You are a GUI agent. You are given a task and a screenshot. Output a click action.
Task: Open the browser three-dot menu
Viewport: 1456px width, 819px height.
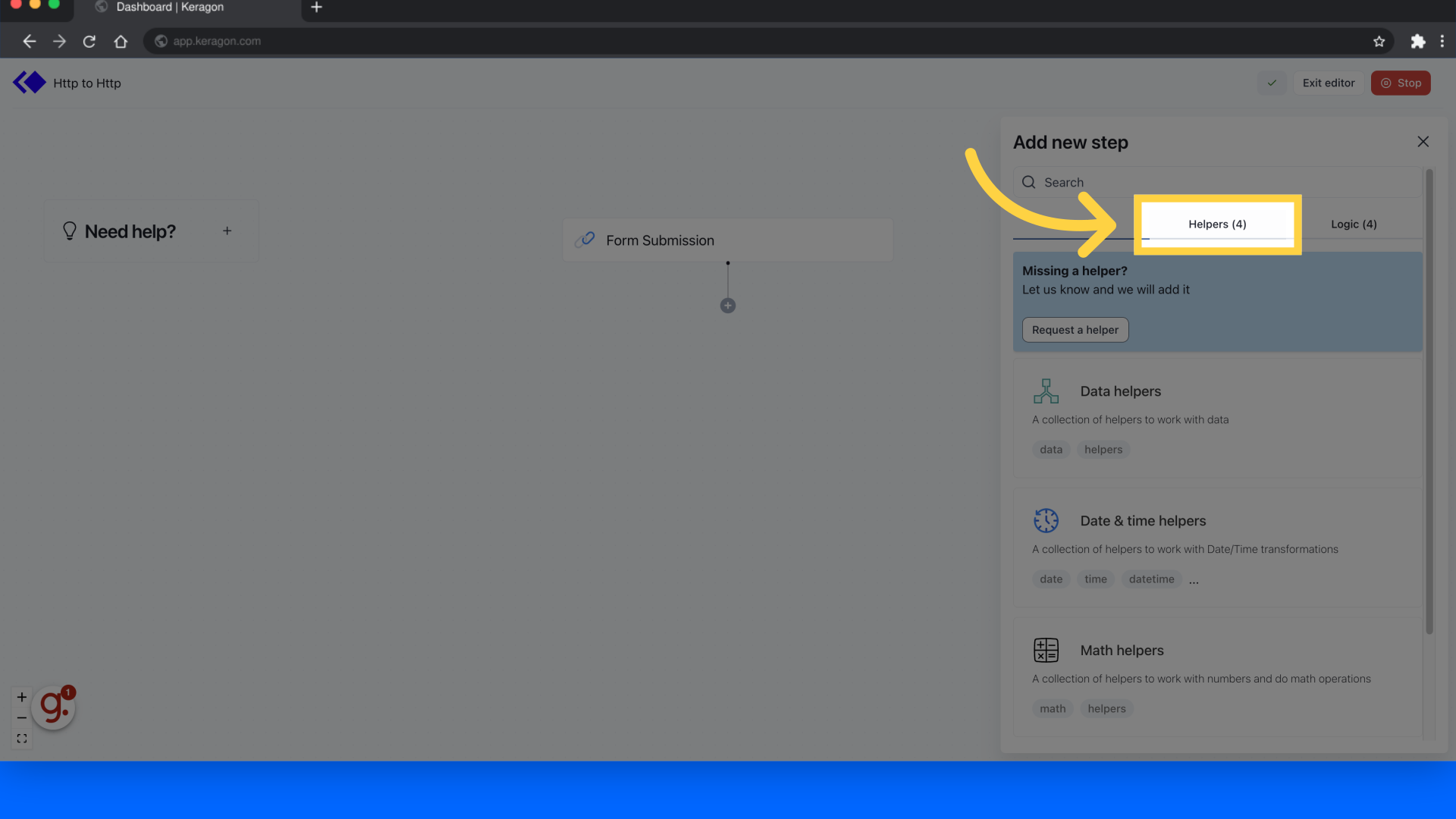tap(1442, 41)
